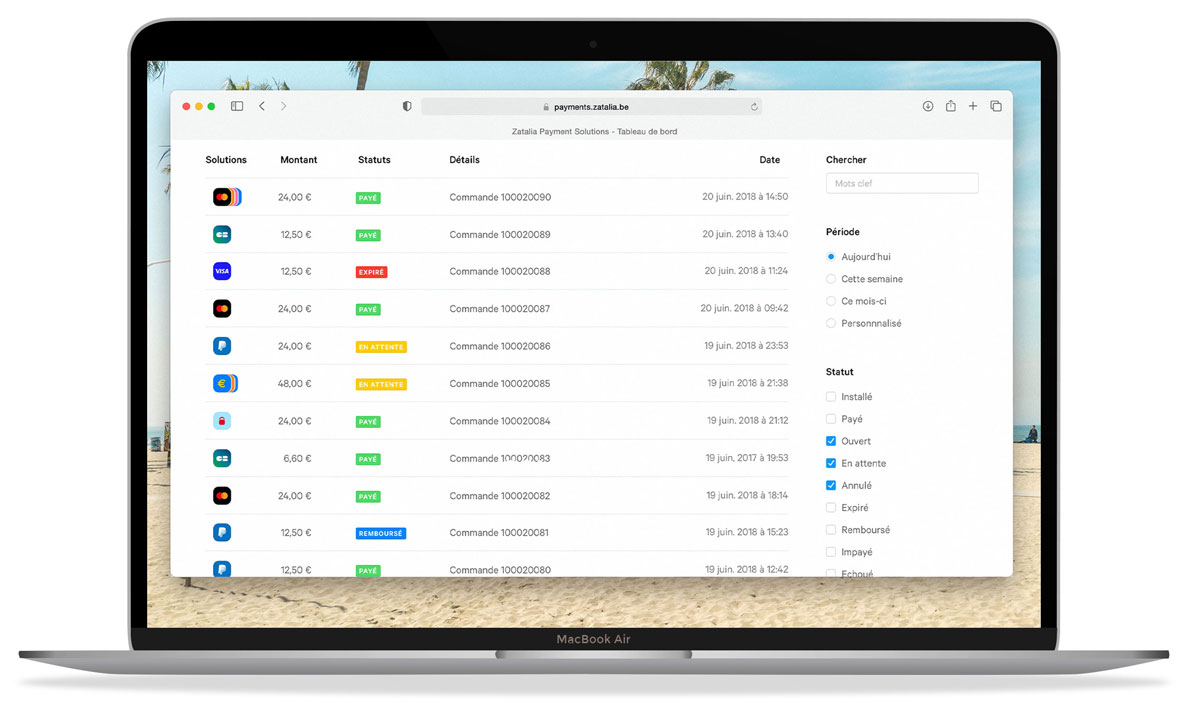Open Commande 100020090 details
Screen dimensions: 1200x718
pyautogui.click(x=500, y=197)
